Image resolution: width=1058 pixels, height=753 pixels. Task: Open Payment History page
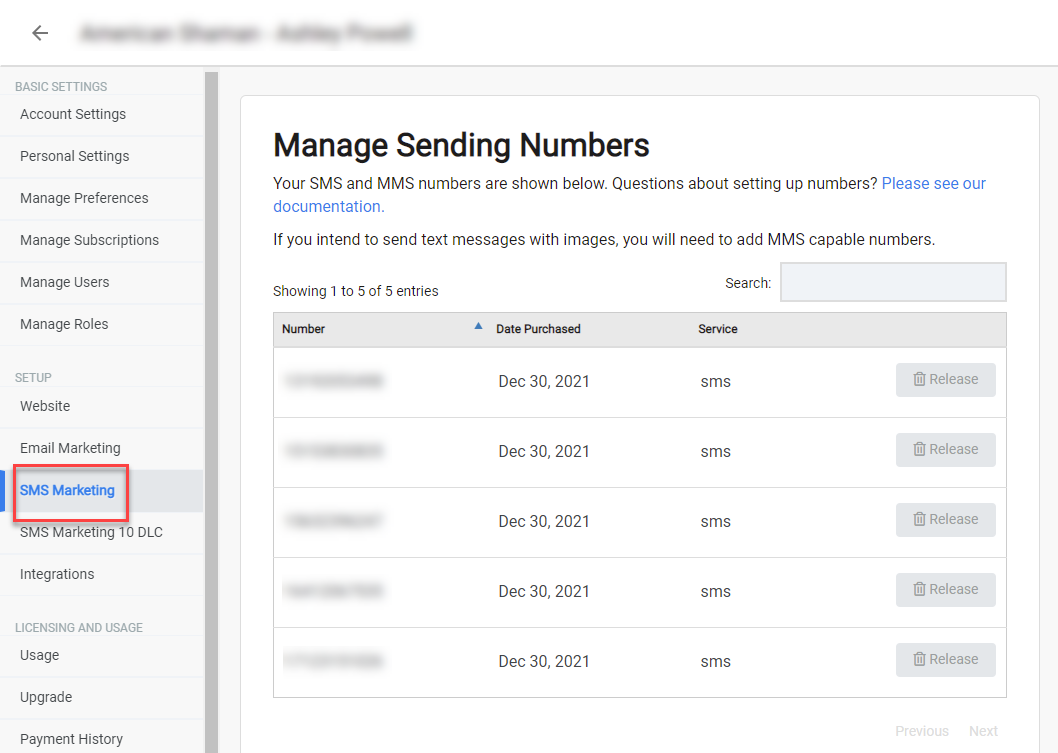click(72, 739)
